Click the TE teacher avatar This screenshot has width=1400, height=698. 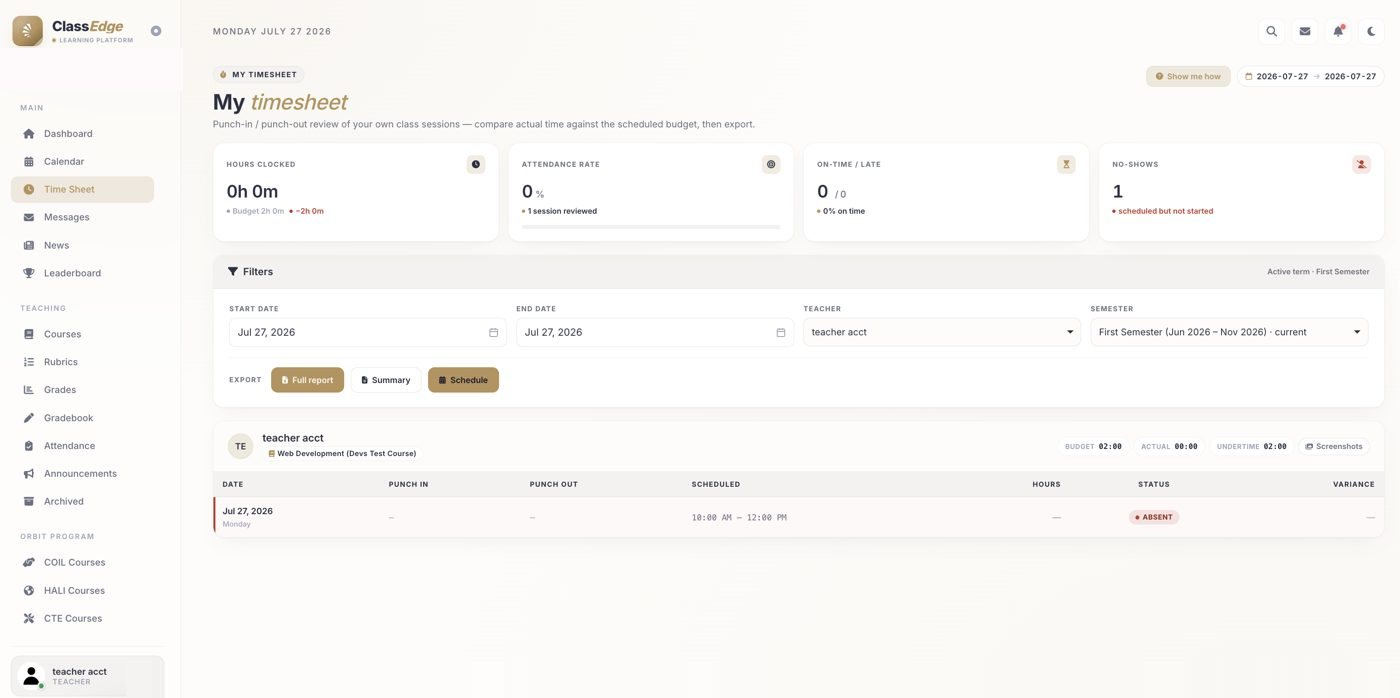pos(240,446)
